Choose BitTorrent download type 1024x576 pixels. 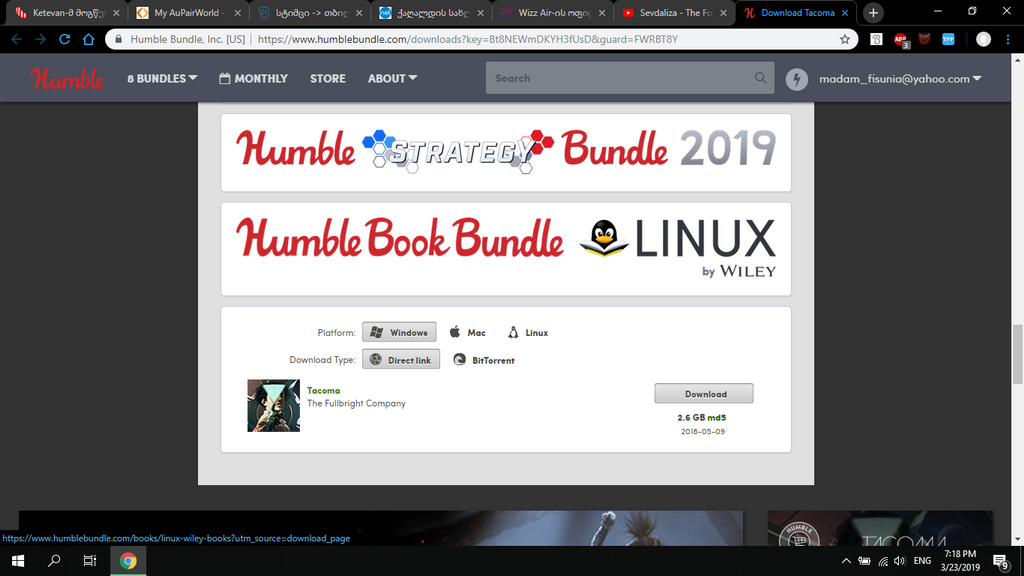click(484, 360)
